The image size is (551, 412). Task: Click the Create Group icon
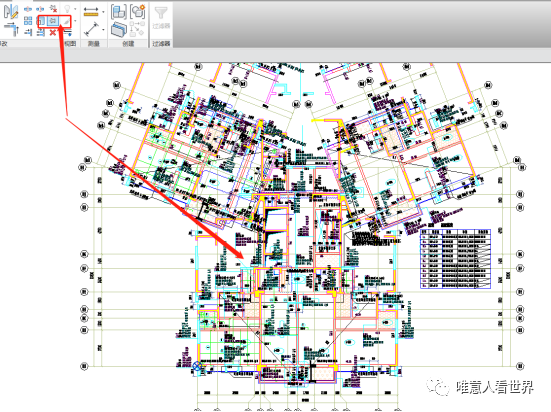pos(138,12)
